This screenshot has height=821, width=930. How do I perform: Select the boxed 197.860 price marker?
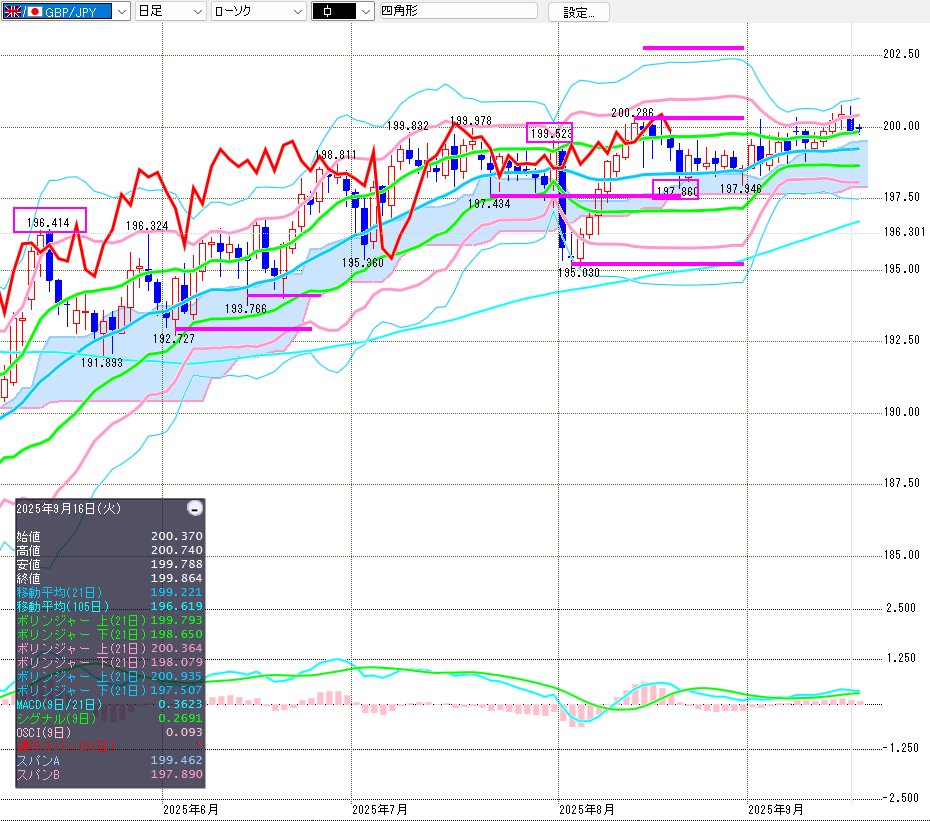pos(676,190)
